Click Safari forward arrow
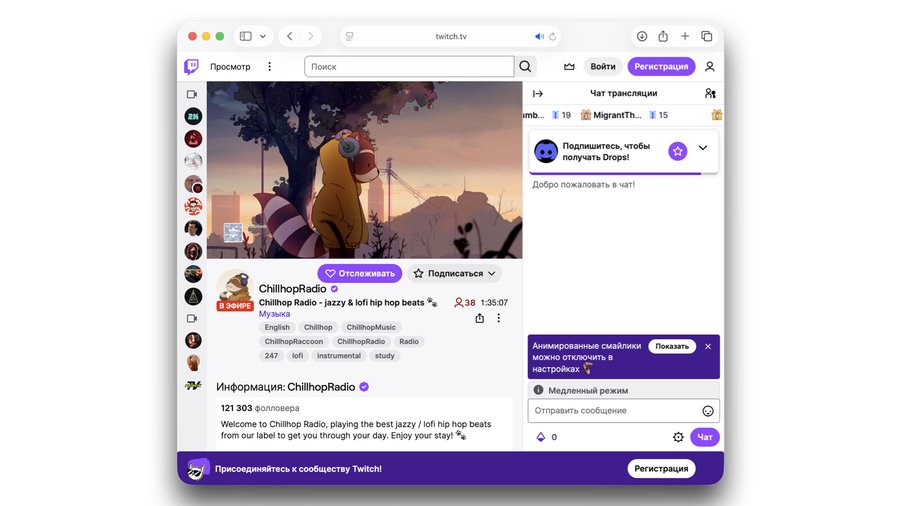900x506 pixels. pyautogui.click(x=311, y=36)
